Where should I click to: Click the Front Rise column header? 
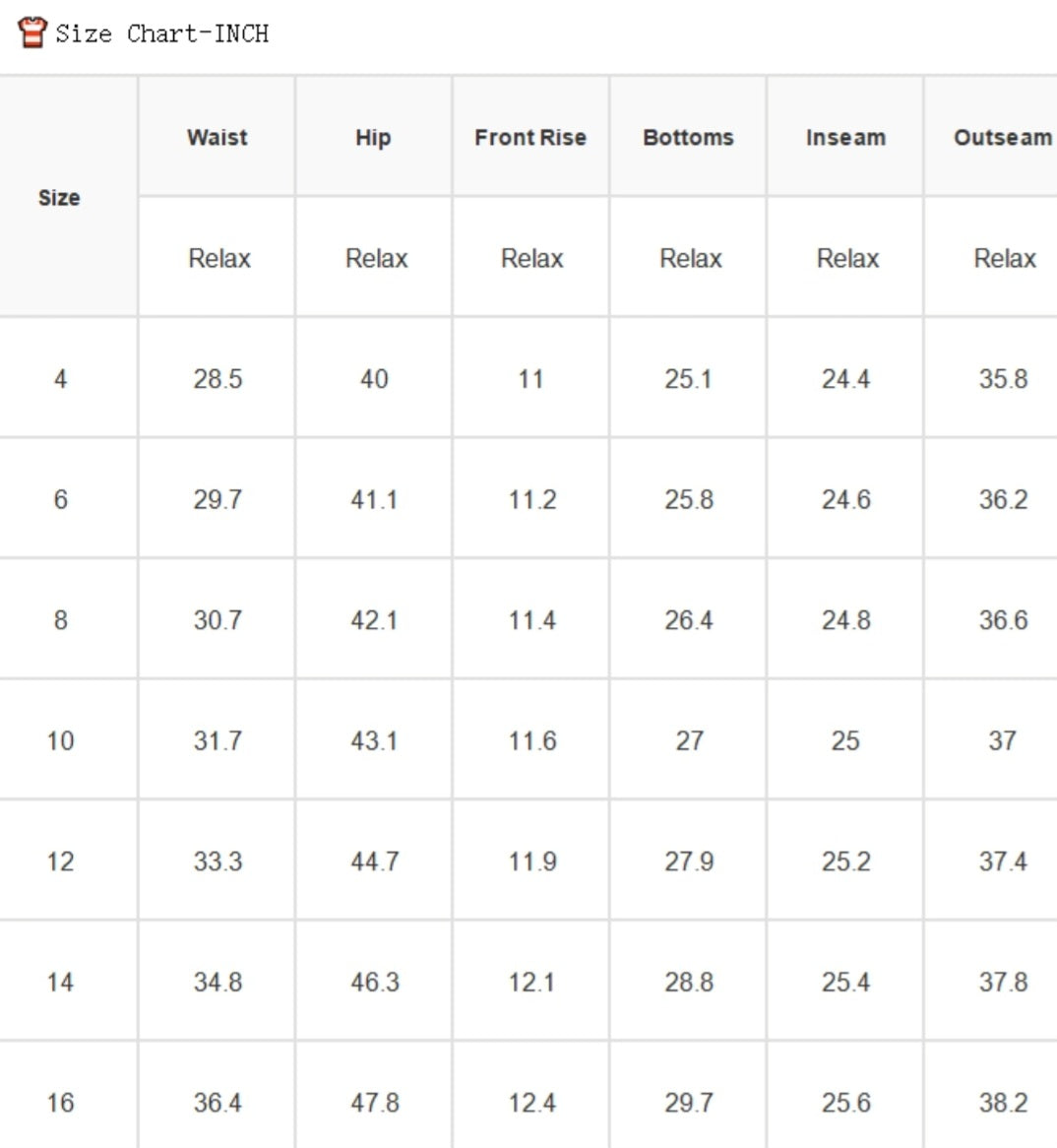click(x=530, y=138)
